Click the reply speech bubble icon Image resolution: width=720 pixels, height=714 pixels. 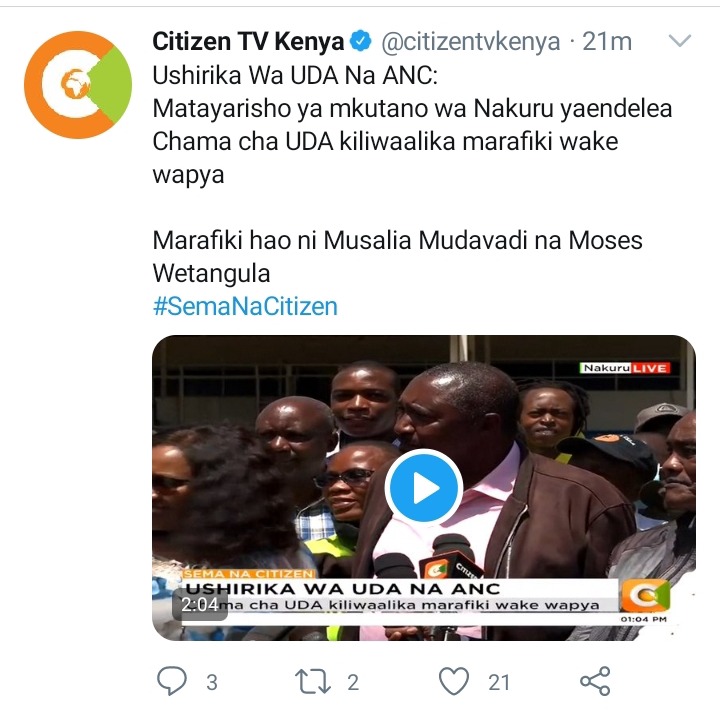(172, 681)
